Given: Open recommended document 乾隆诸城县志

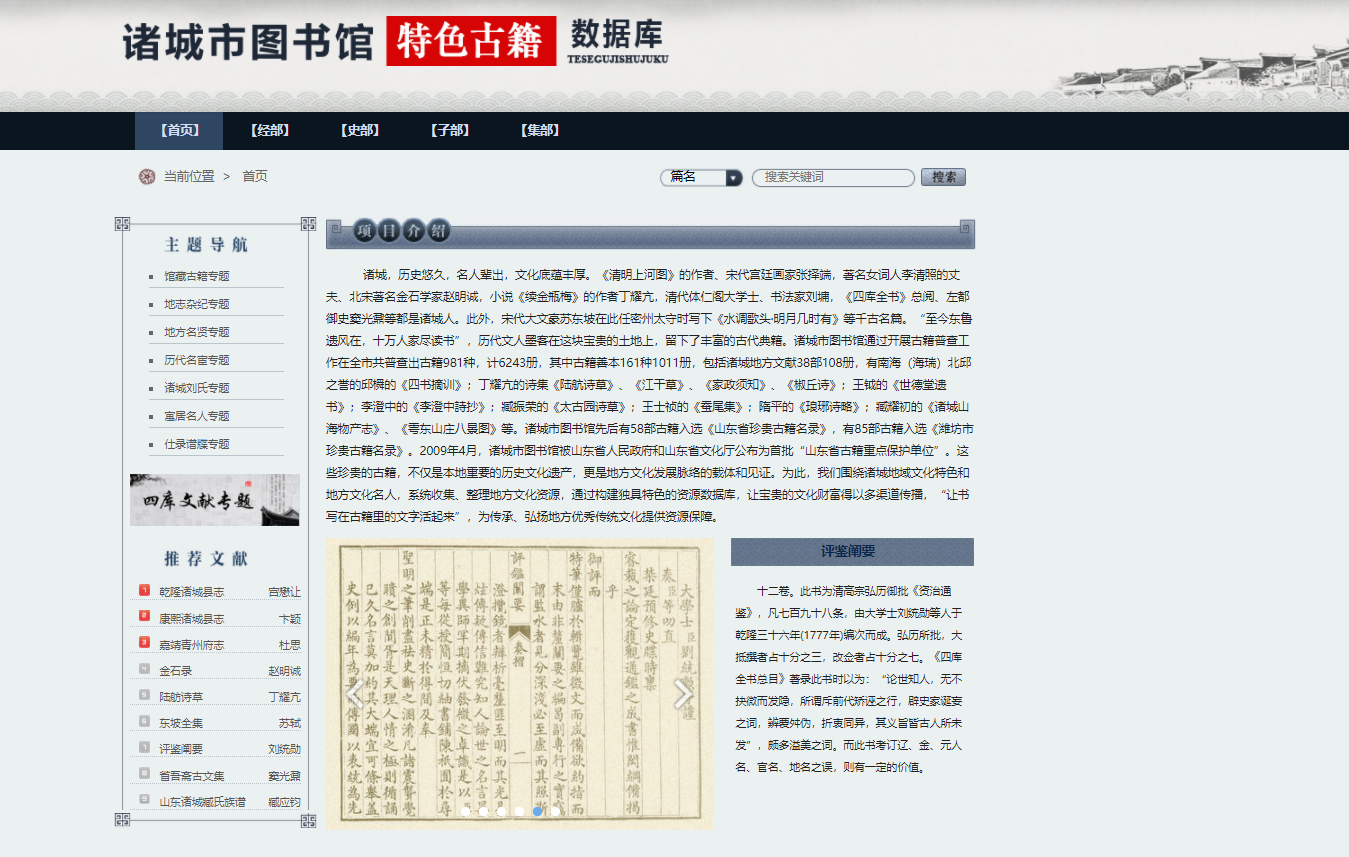Looking at the screenshot, I should [x=192, y=592].
